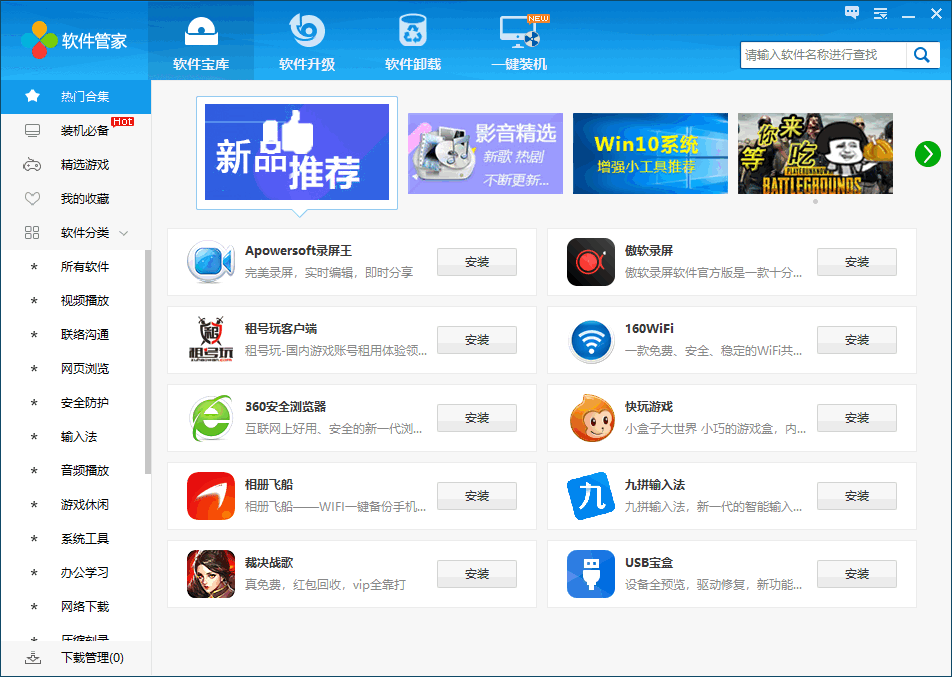Click the heart icon beside 我的收藏
The width and height of the screenshot is (952, 677).
tap(32, 199)
